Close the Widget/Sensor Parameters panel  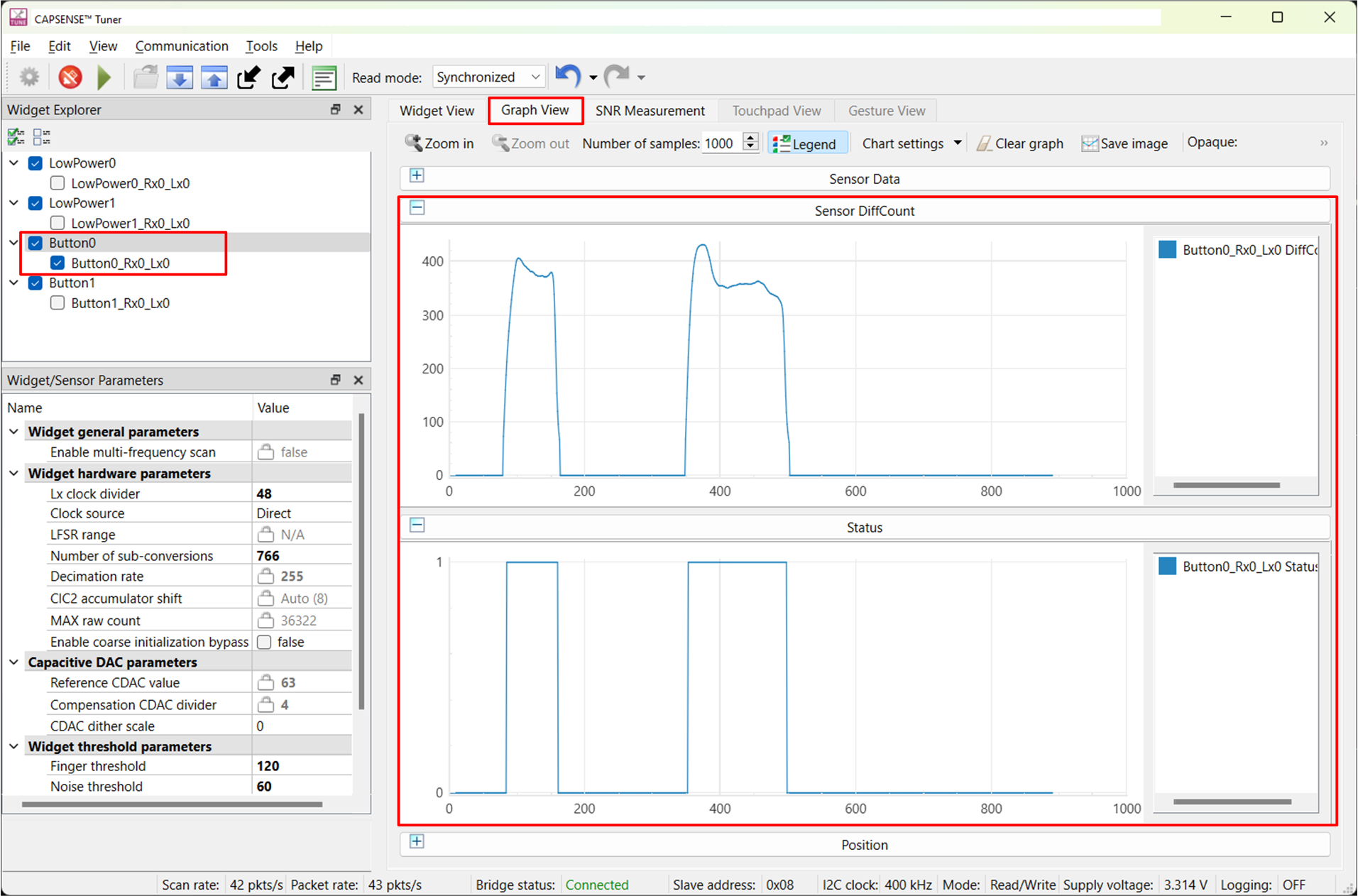point(358,380)
